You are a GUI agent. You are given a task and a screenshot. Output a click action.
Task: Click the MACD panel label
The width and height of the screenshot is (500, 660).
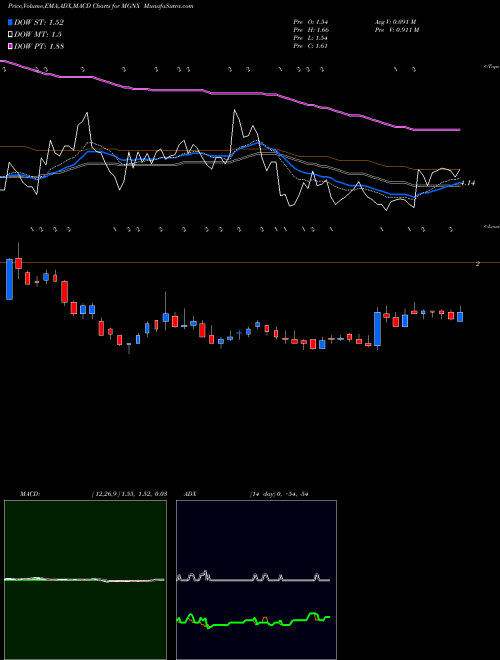30,494
